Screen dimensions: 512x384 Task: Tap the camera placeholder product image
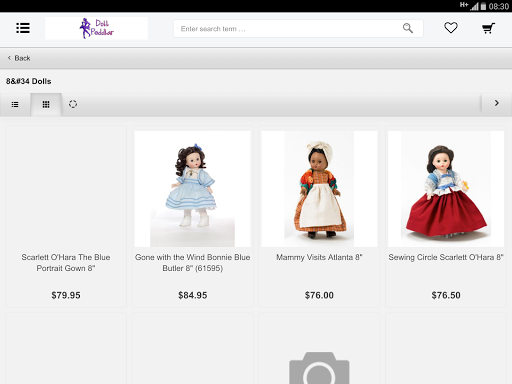click(x=319, y=367)
